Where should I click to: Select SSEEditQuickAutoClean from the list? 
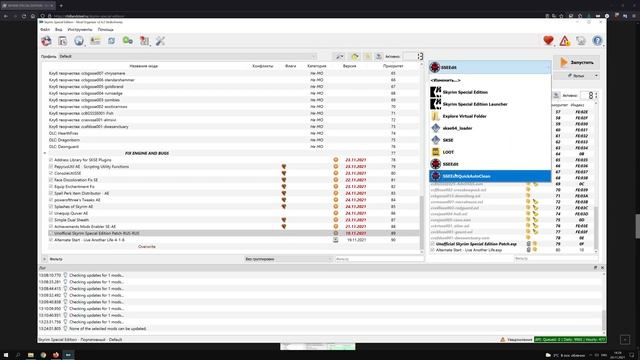490,176
